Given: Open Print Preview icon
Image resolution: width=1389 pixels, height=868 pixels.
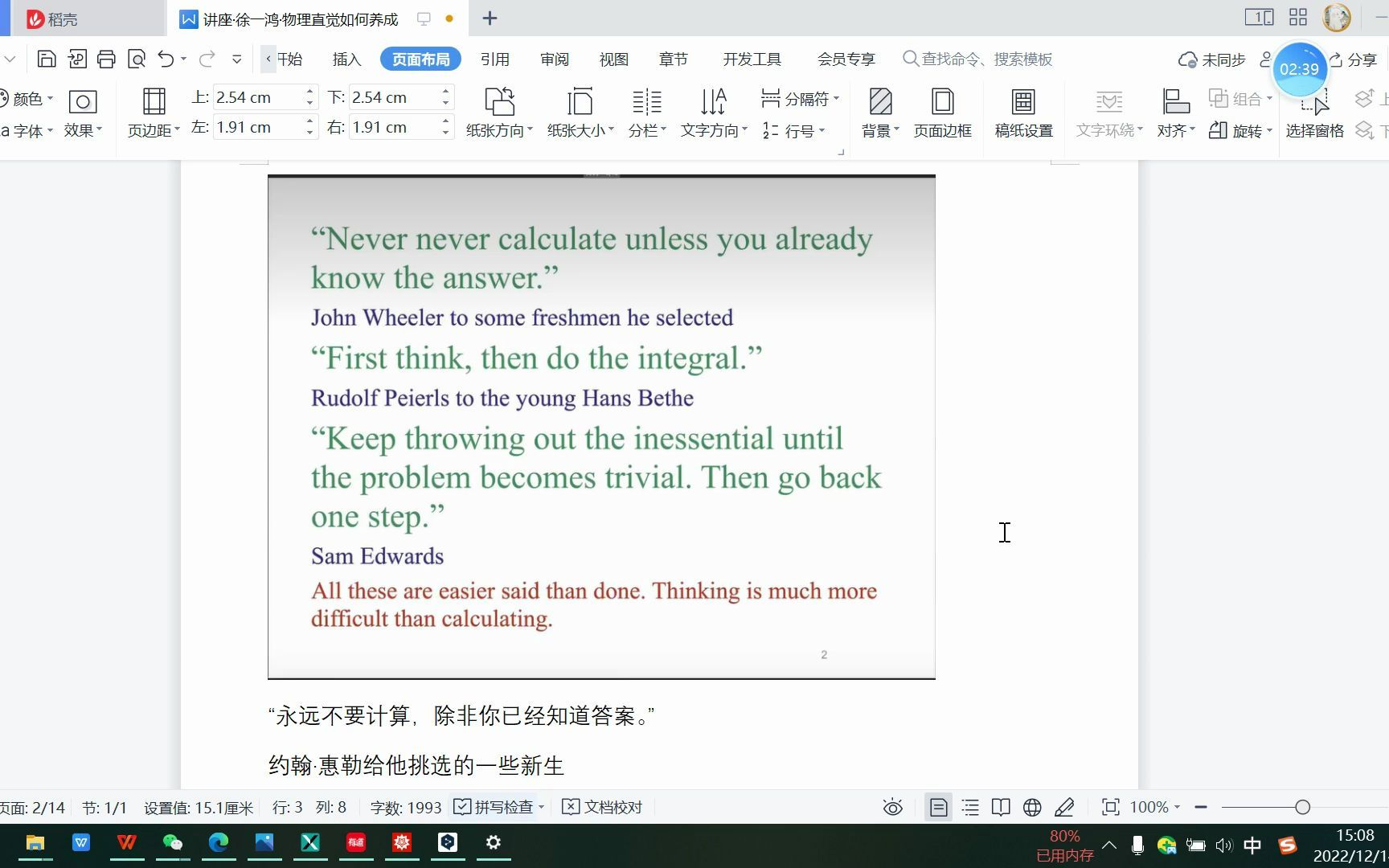Looking at the screenshot, I should (x=137, y=59).
